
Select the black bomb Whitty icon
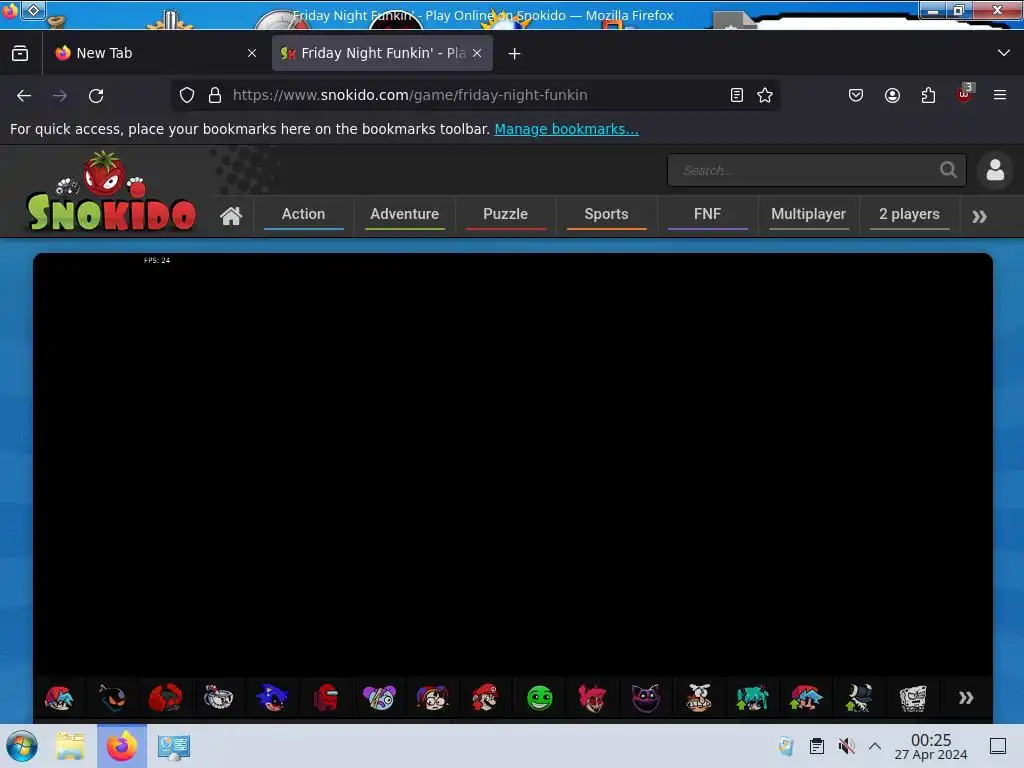click(x=112, y=697)
